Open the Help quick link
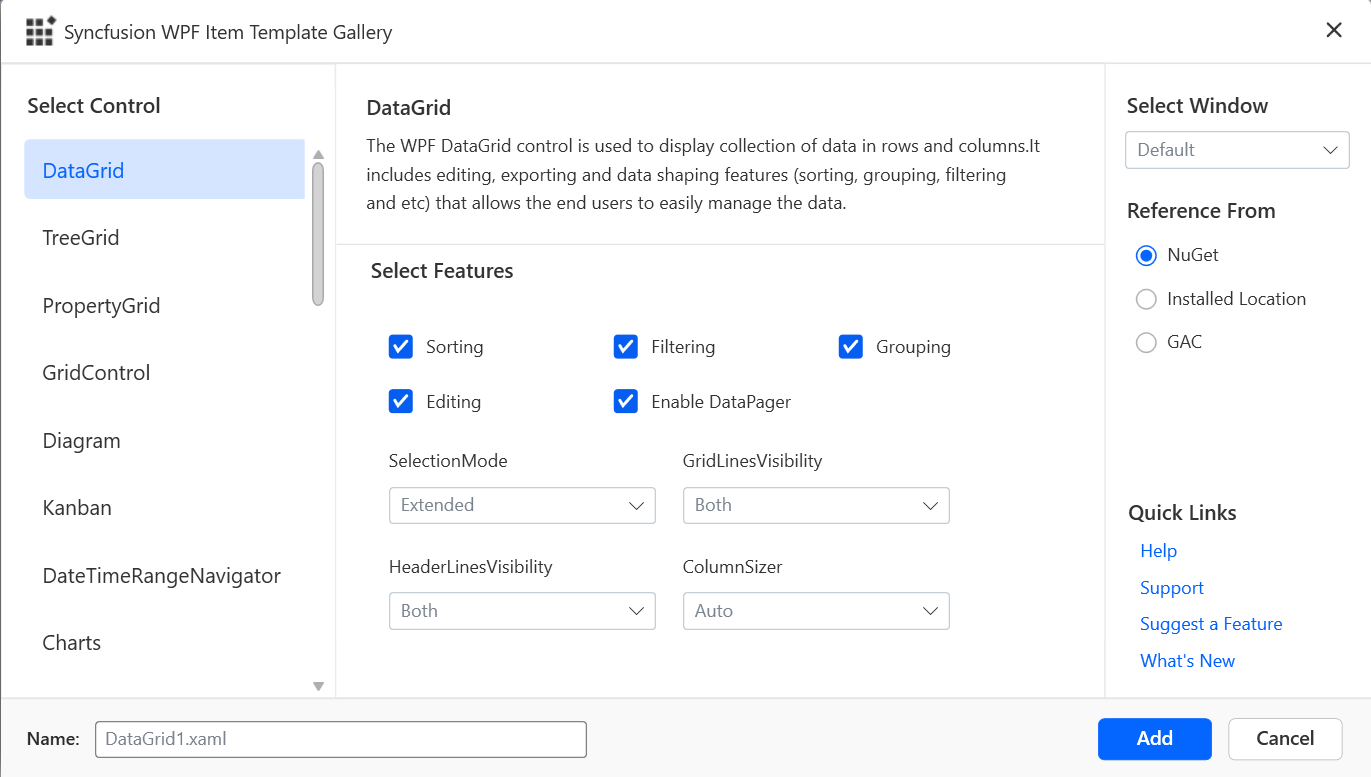The height and width of the screenshot is (777, 1371). tap(1158, 551)
